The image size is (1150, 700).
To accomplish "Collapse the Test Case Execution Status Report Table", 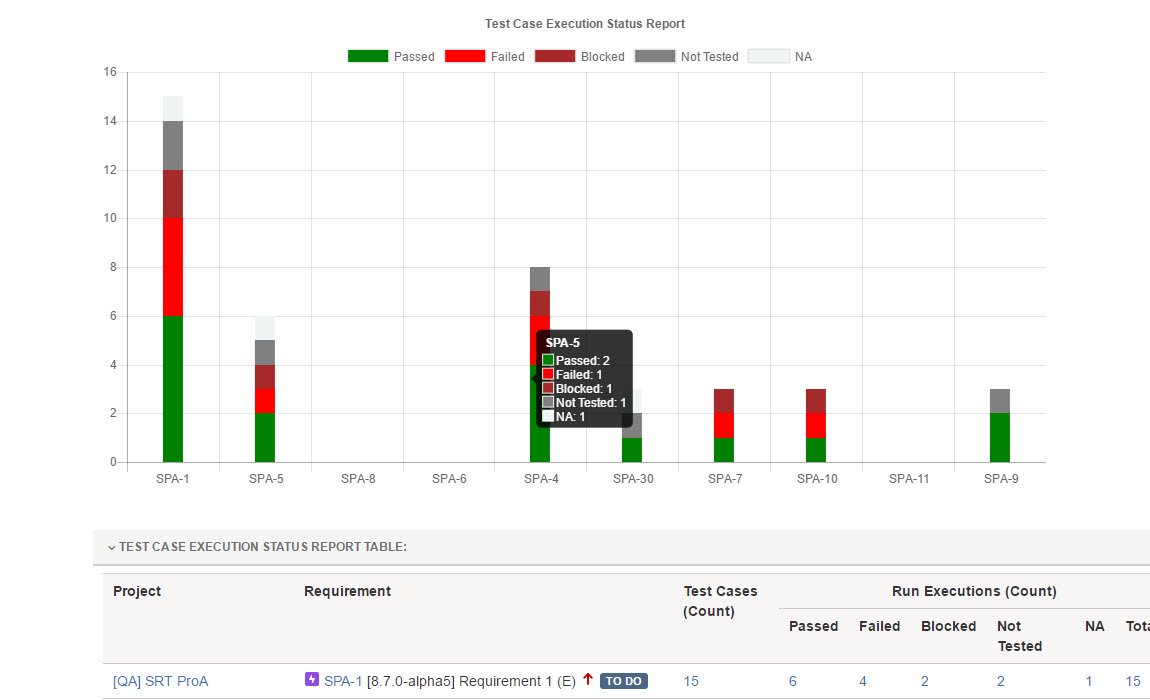I will point(111,547).
